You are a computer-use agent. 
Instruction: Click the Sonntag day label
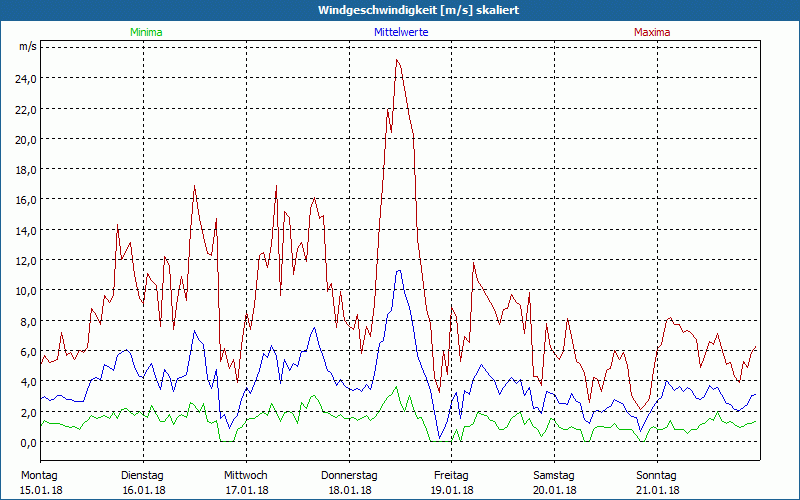coord(657,476)
